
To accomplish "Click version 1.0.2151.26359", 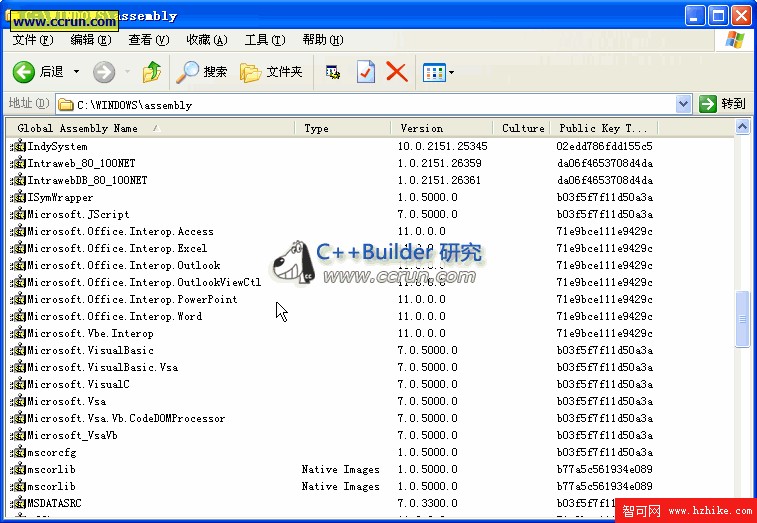I will pos(439,163).
